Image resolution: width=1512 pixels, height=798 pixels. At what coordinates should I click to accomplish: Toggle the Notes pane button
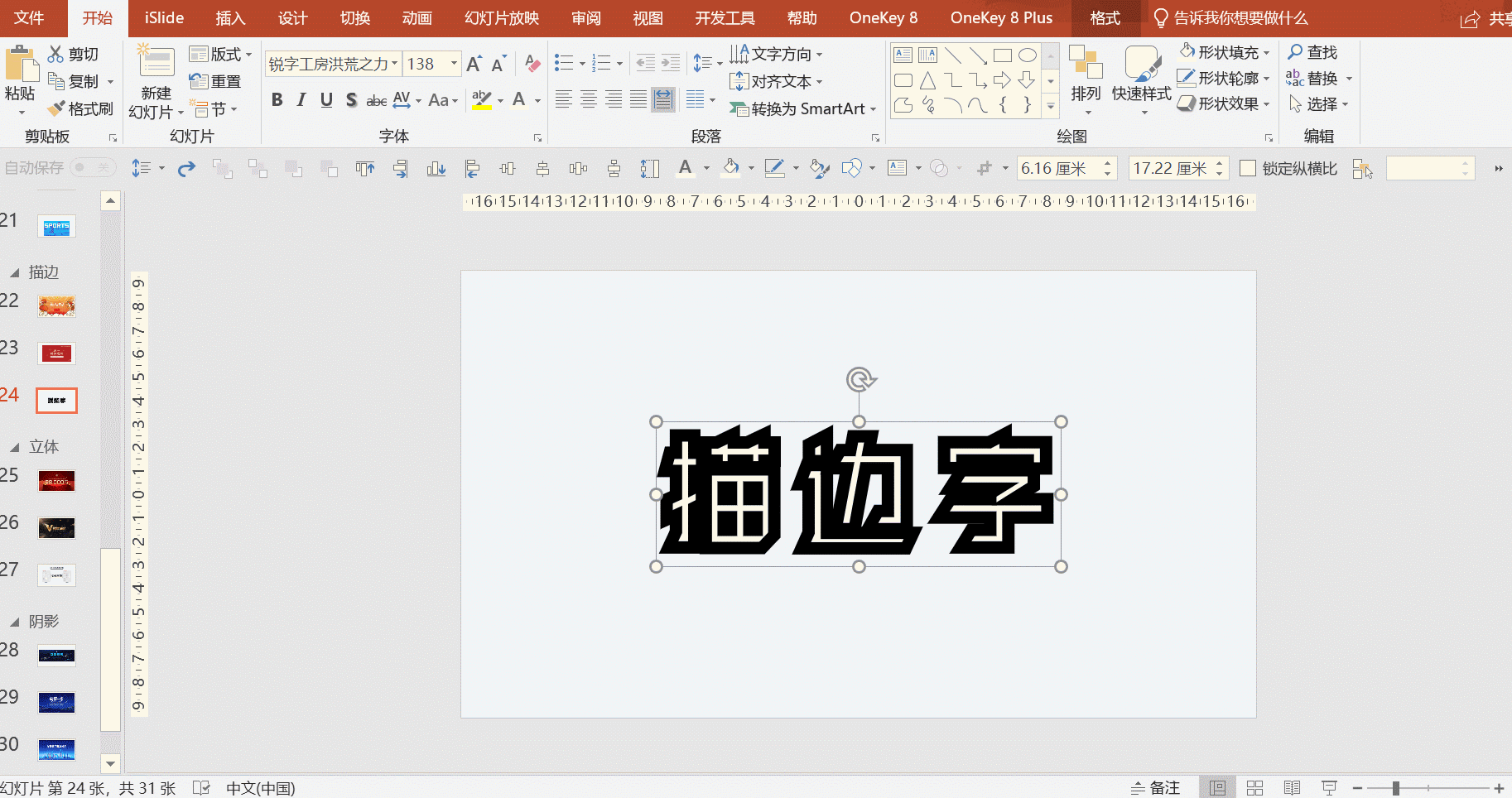pyautogui.click(x=1156, y=787)
